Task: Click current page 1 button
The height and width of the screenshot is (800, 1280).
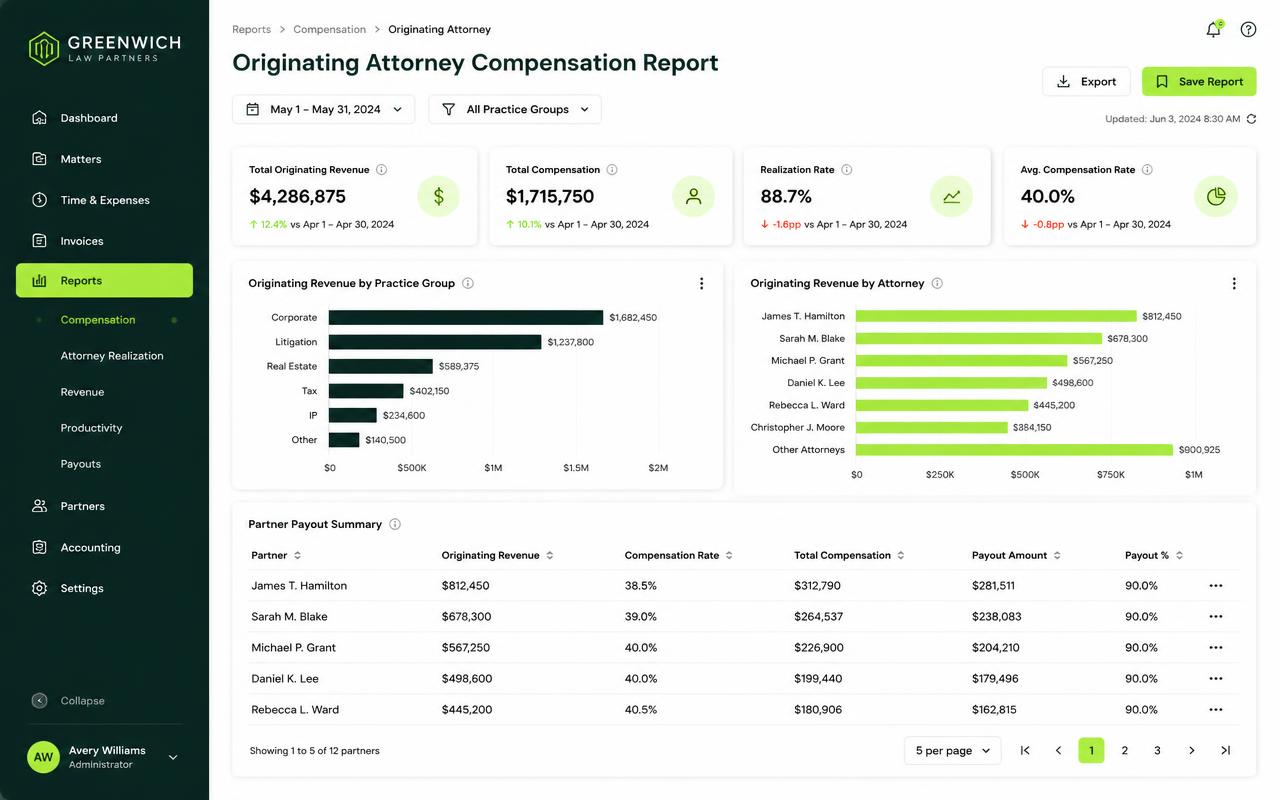Action: [1091, 750]
